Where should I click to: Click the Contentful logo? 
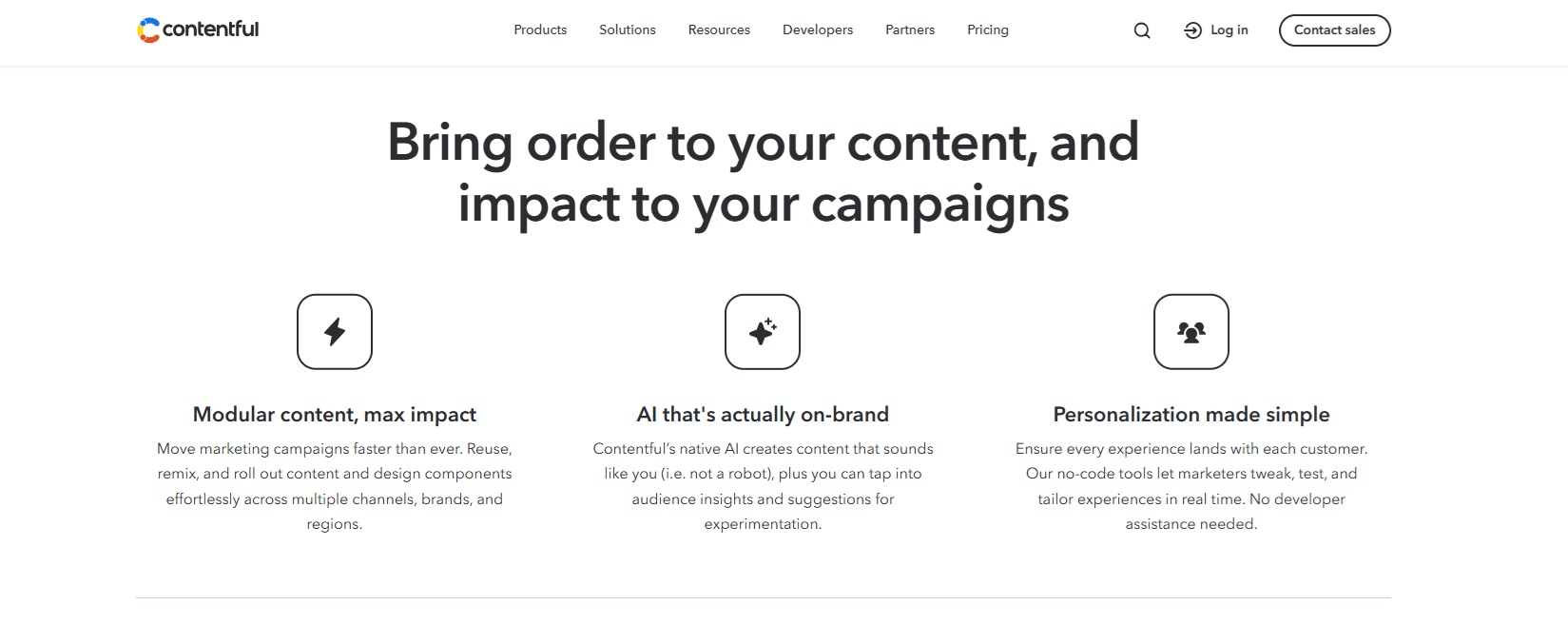198,29
